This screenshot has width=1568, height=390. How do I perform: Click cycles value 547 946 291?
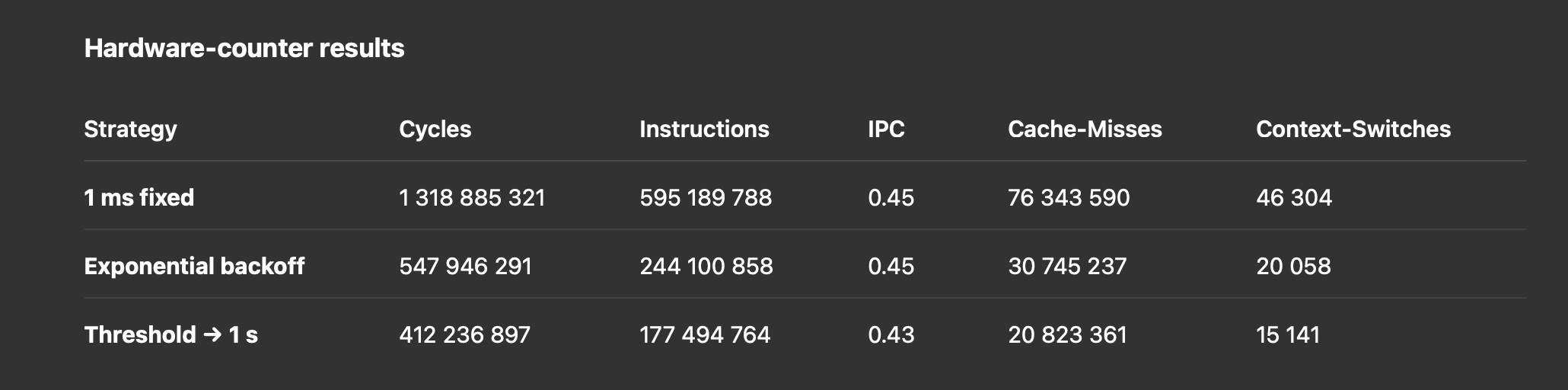(x=465, y=267)
